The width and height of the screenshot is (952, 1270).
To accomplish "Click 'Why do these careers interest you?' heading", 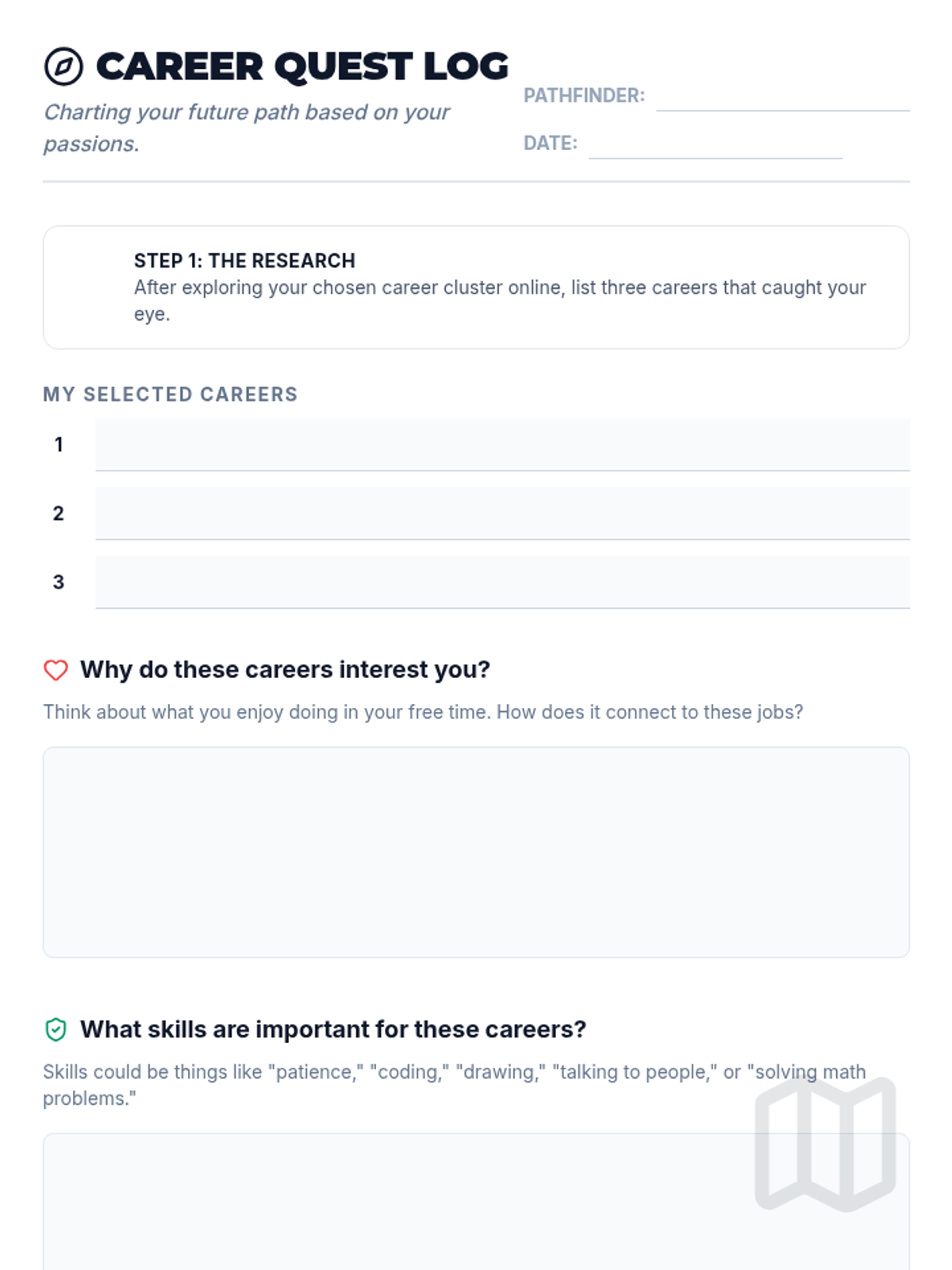I will pyautogui.click(x=285, y=670).
